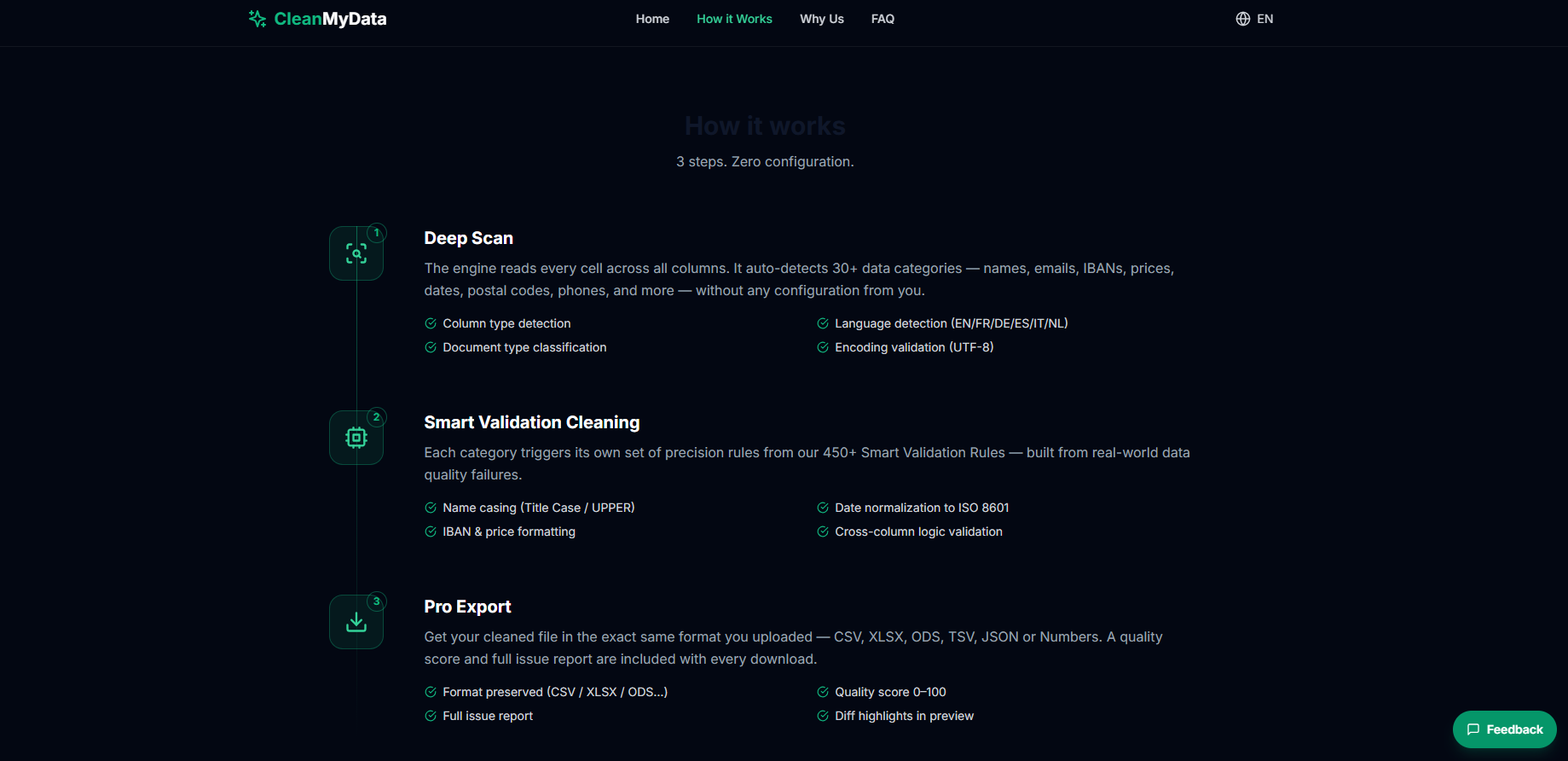Open the CleanMyData brand home link

click(x=317, y=19)
